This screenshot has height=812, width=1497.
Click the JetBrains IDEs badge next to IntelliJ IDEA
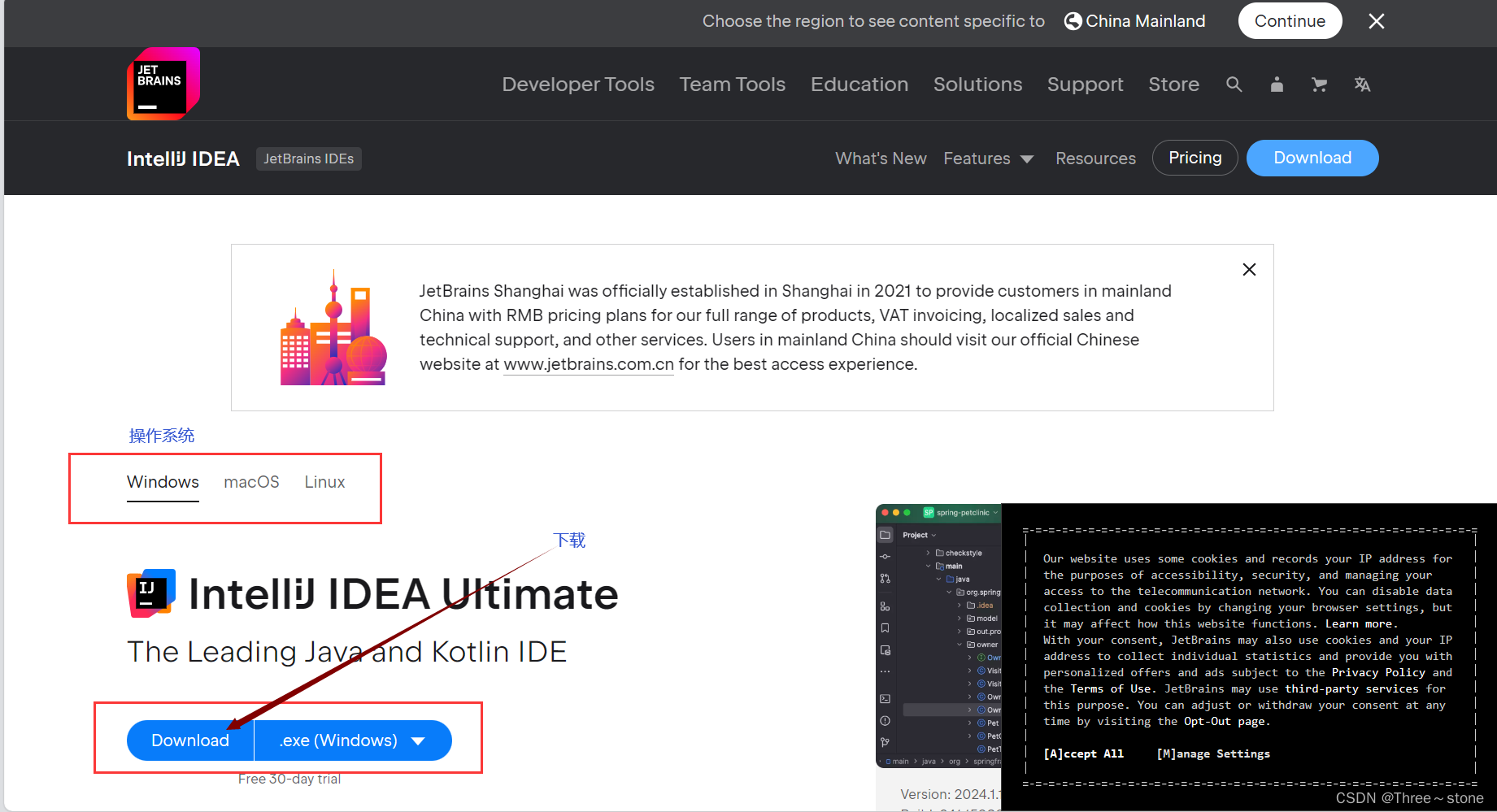pyautogui.click(x=308, y=158)
